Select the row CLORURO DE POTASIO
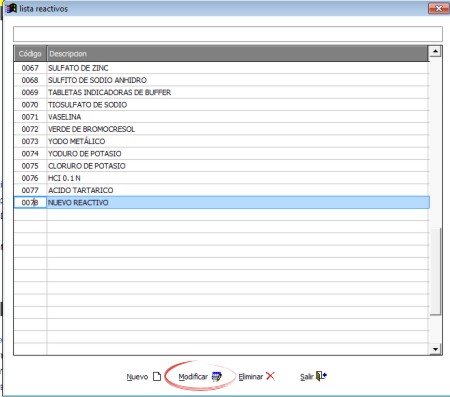Viewport: 450px width, 397px height. click(222, 166)
